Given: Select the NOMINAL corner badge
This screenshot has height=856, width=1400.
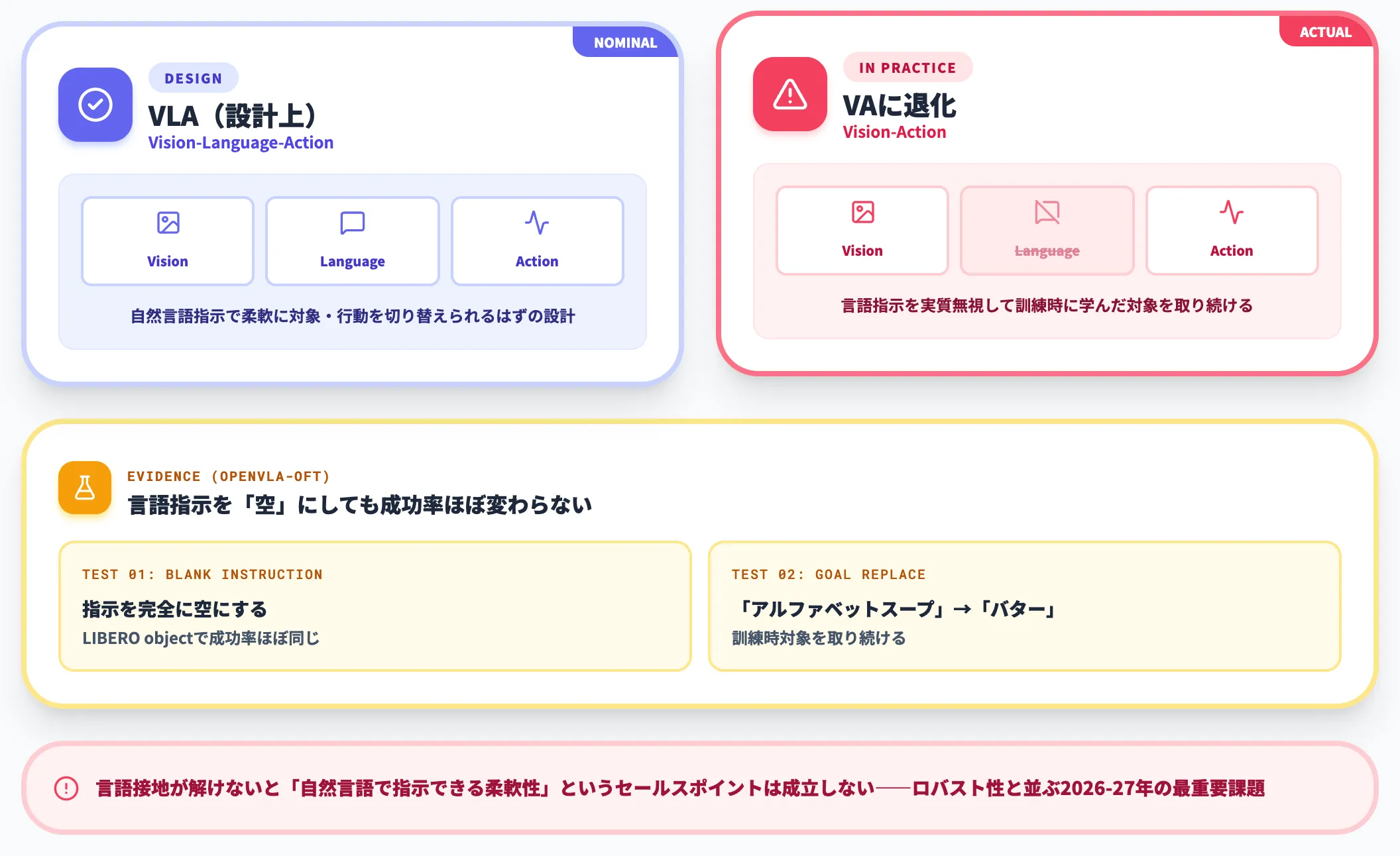Looking at the screenshot, I should point(625,42).
